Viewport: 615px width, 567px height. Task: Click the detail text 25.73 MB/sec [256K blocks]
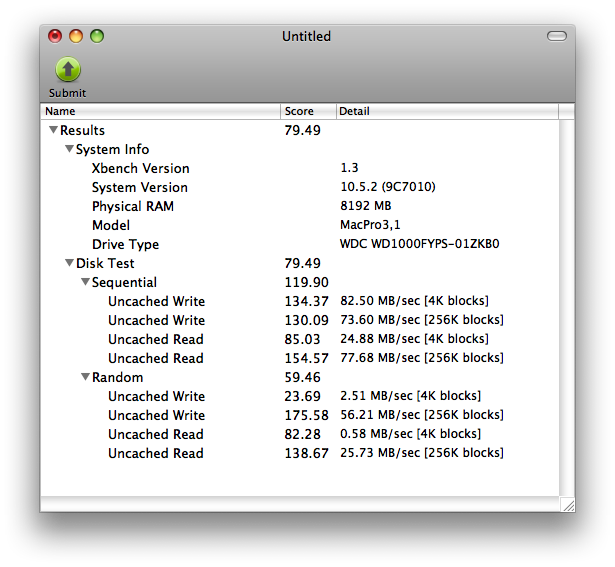tap(422, 453)
